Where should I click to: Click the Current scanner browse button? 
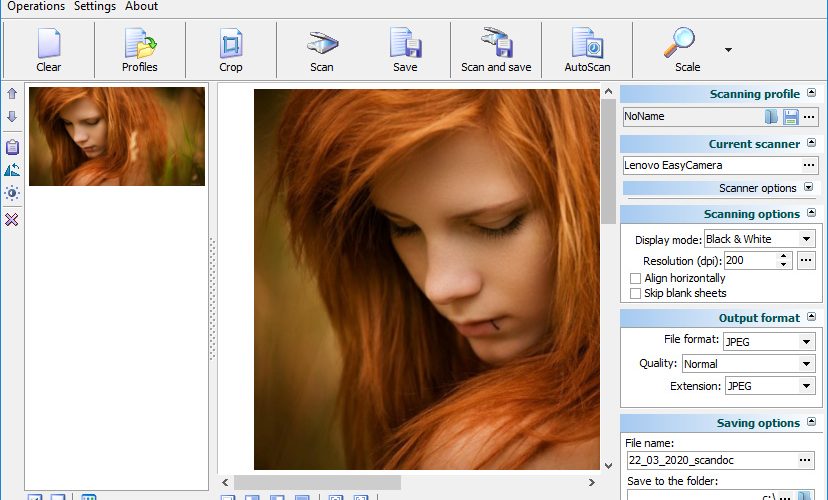(x=808, y=165)
